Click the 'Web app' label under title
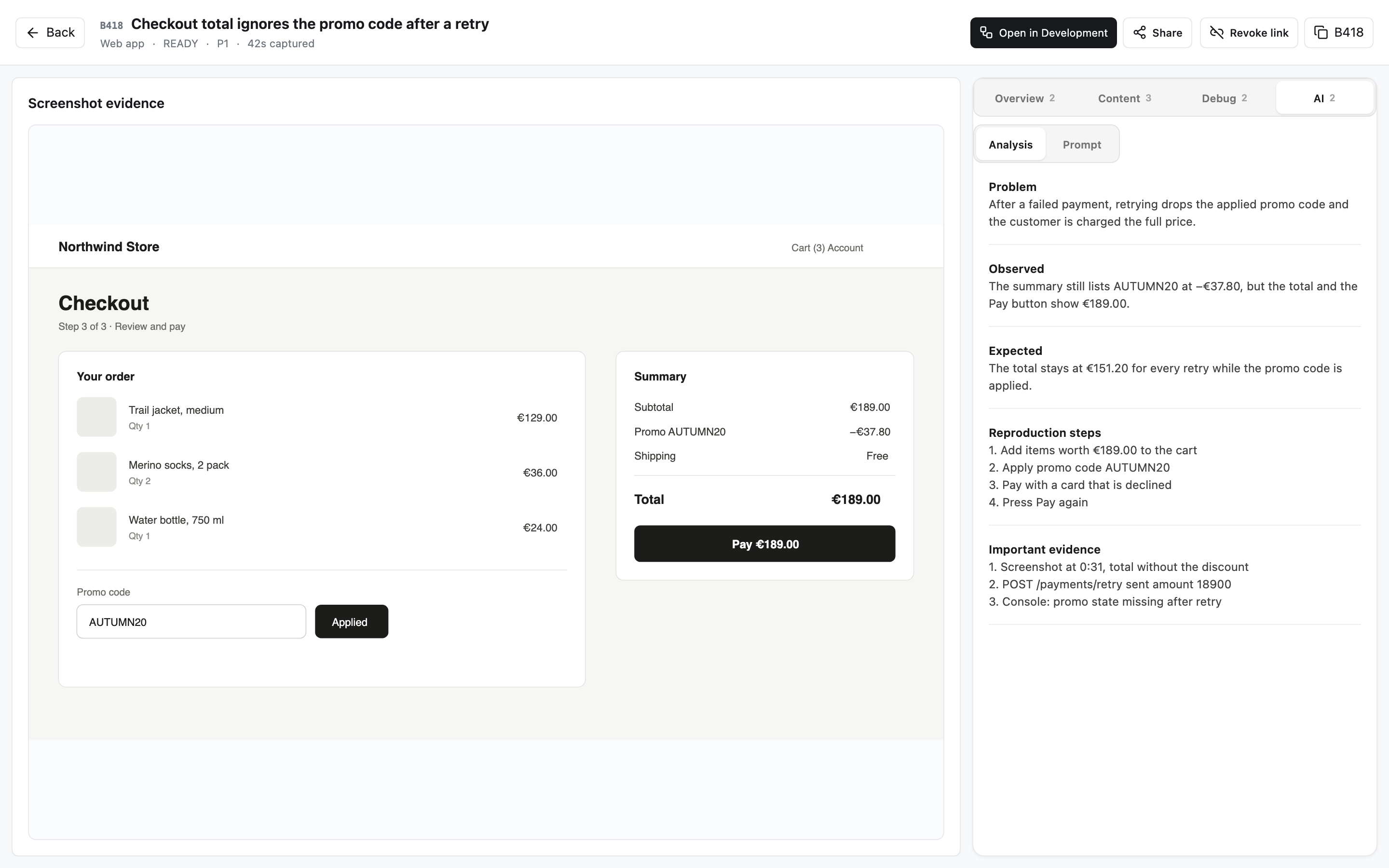The image size is (1389, 868). point(122,43)
